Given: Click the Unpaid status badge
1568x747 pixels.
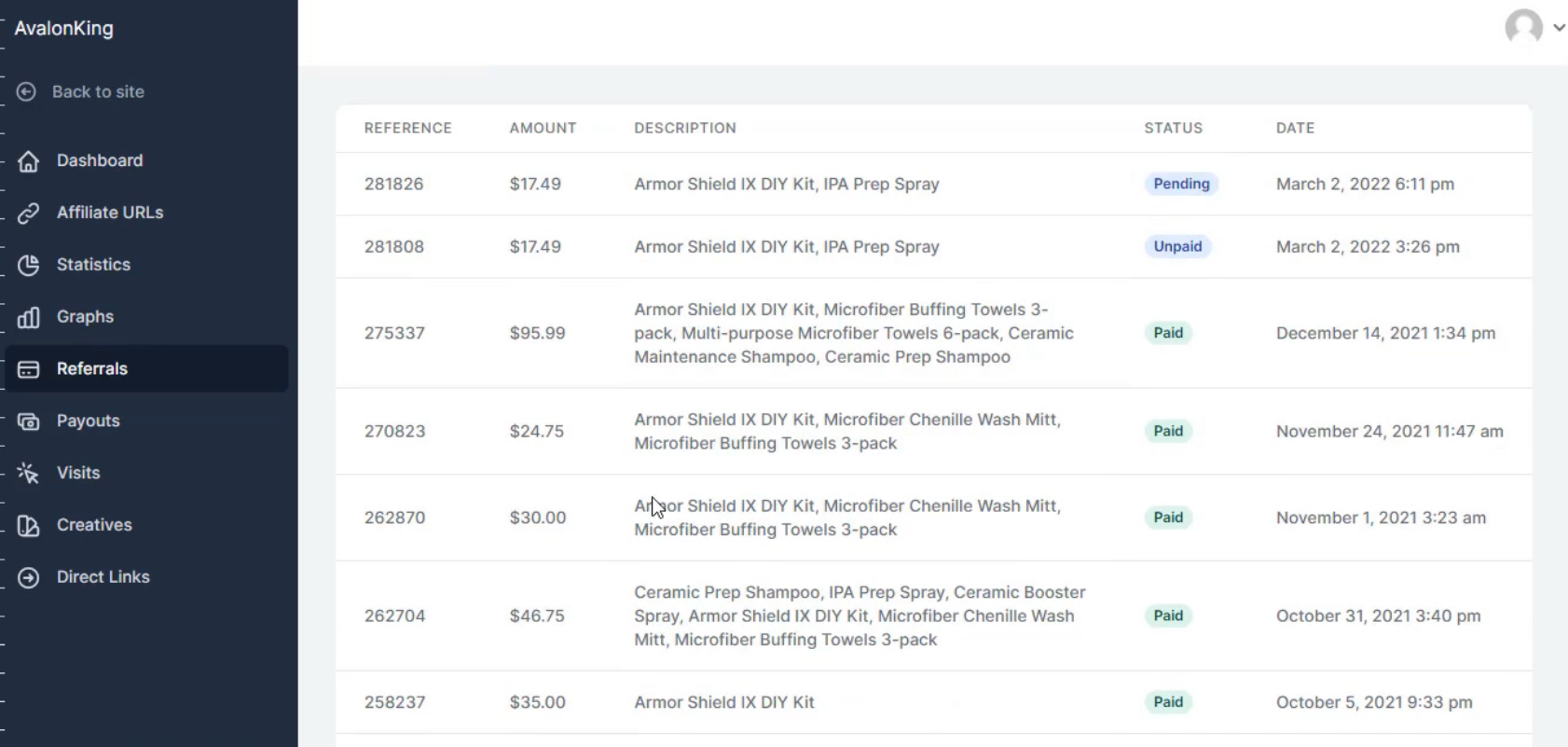Looking at the screenshot, I should pos(1177,246).
